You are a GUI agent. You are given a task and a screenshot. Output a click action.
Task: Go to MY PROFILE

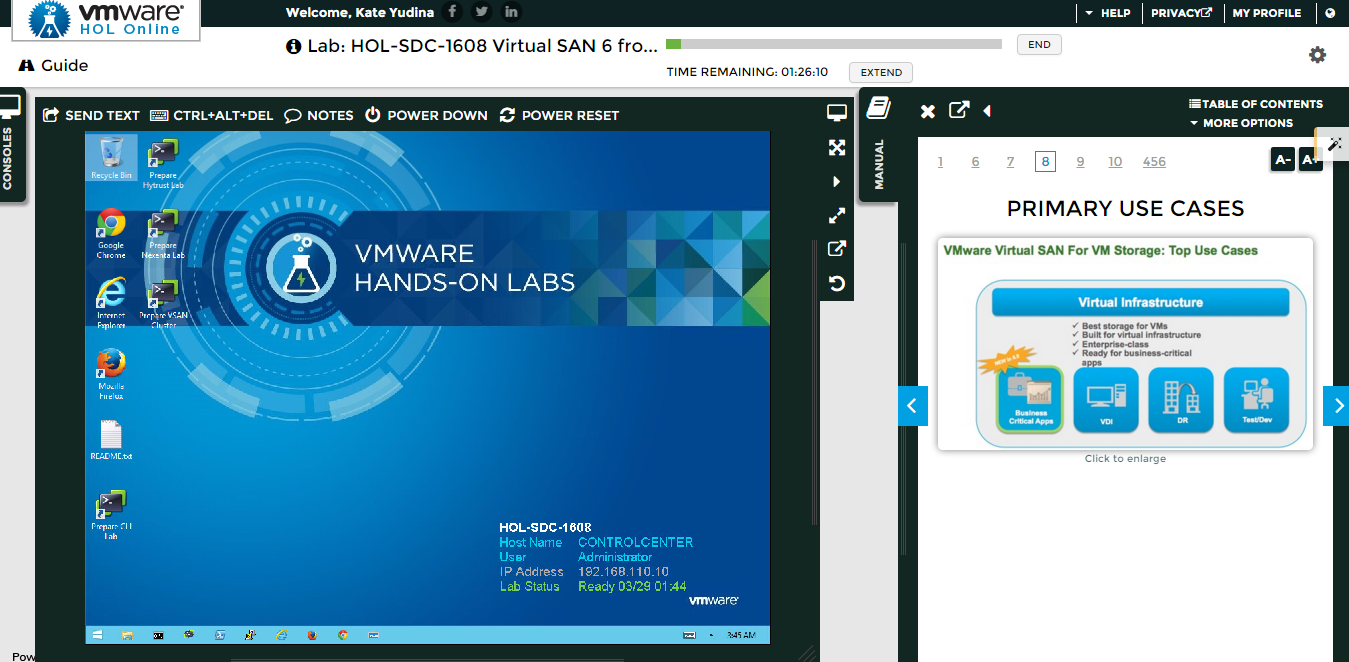[1267, 13]
